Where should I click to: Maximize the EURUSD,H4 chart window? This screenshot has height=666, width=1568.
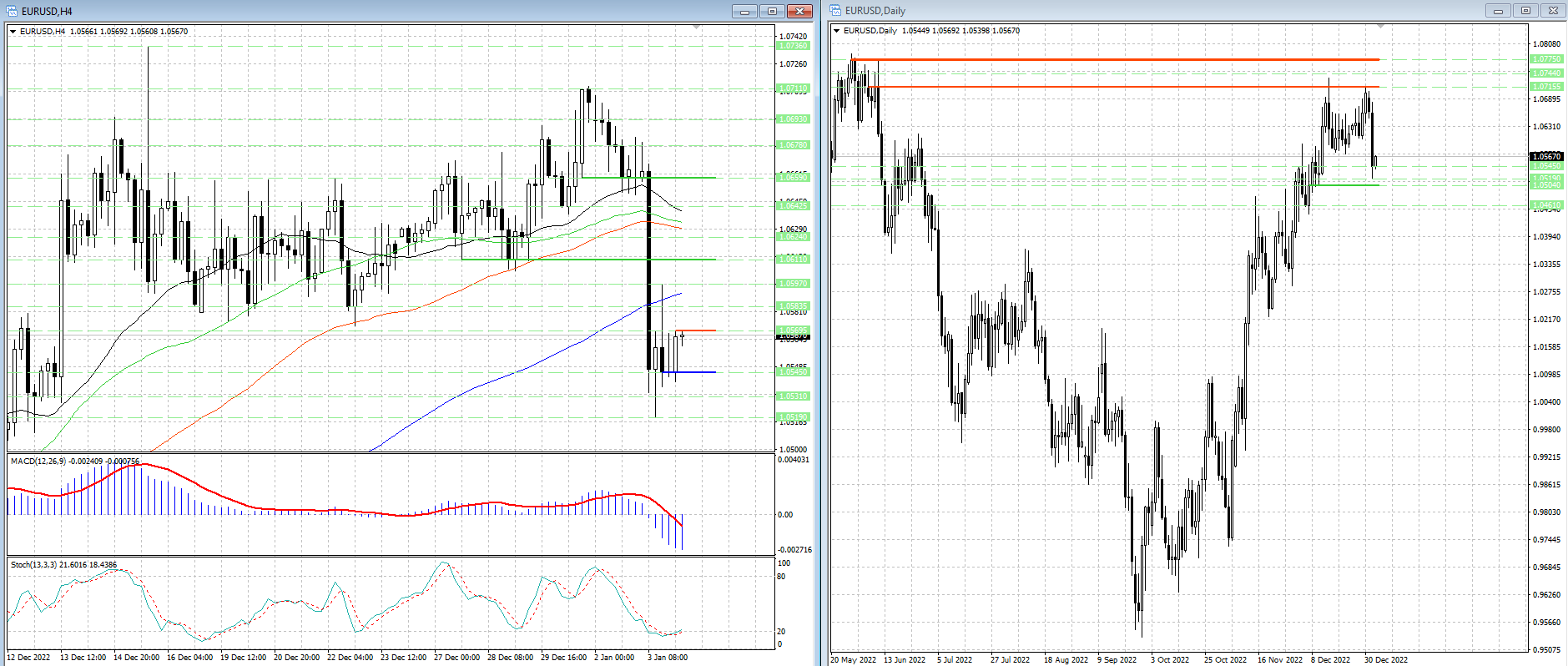(x=772, y=11)
